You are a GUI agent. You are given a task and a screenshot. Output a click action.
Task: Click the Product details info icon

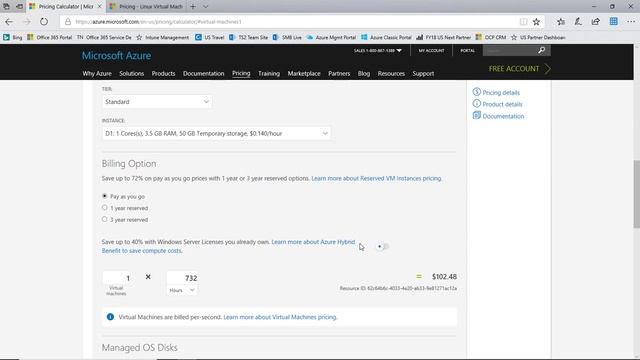476,104
